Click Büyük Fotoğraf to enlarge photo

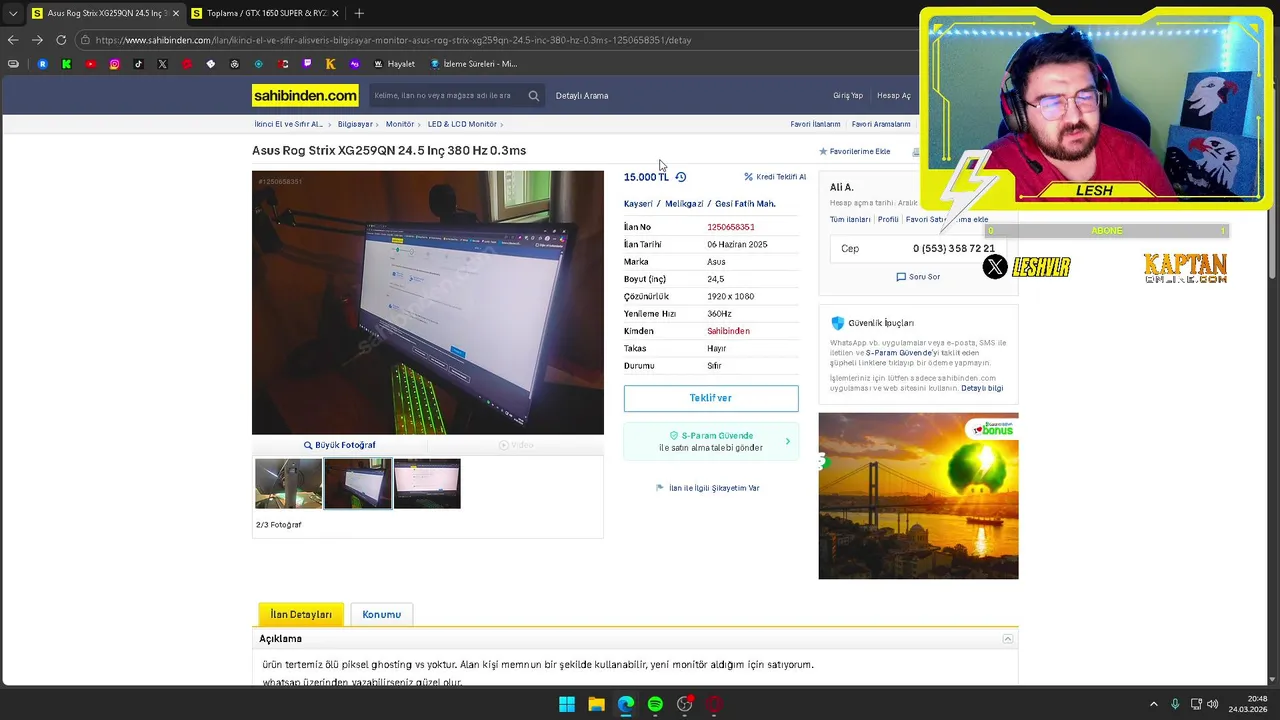point(340,445)
